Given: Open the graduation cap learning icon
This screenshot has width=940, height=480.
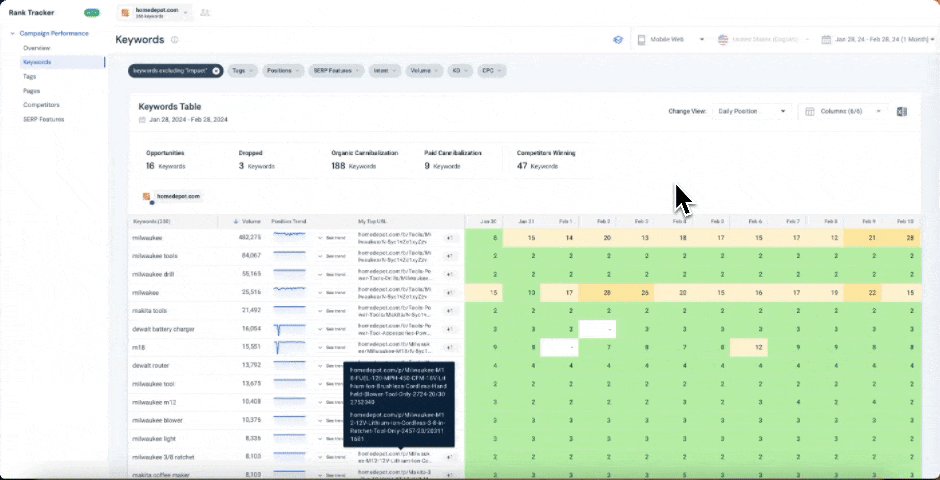Looking at the screenshot, I should click(x=618, y=40).
